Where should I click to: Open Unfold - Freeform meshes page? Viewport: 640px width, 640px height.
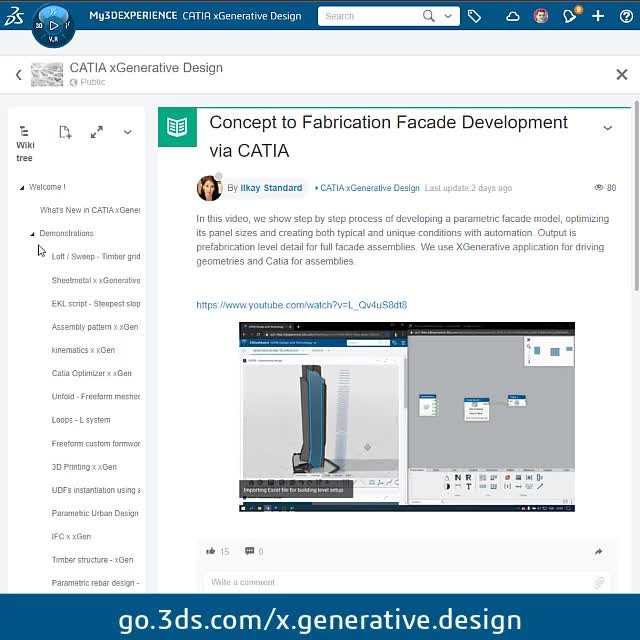tap(96, 397)
